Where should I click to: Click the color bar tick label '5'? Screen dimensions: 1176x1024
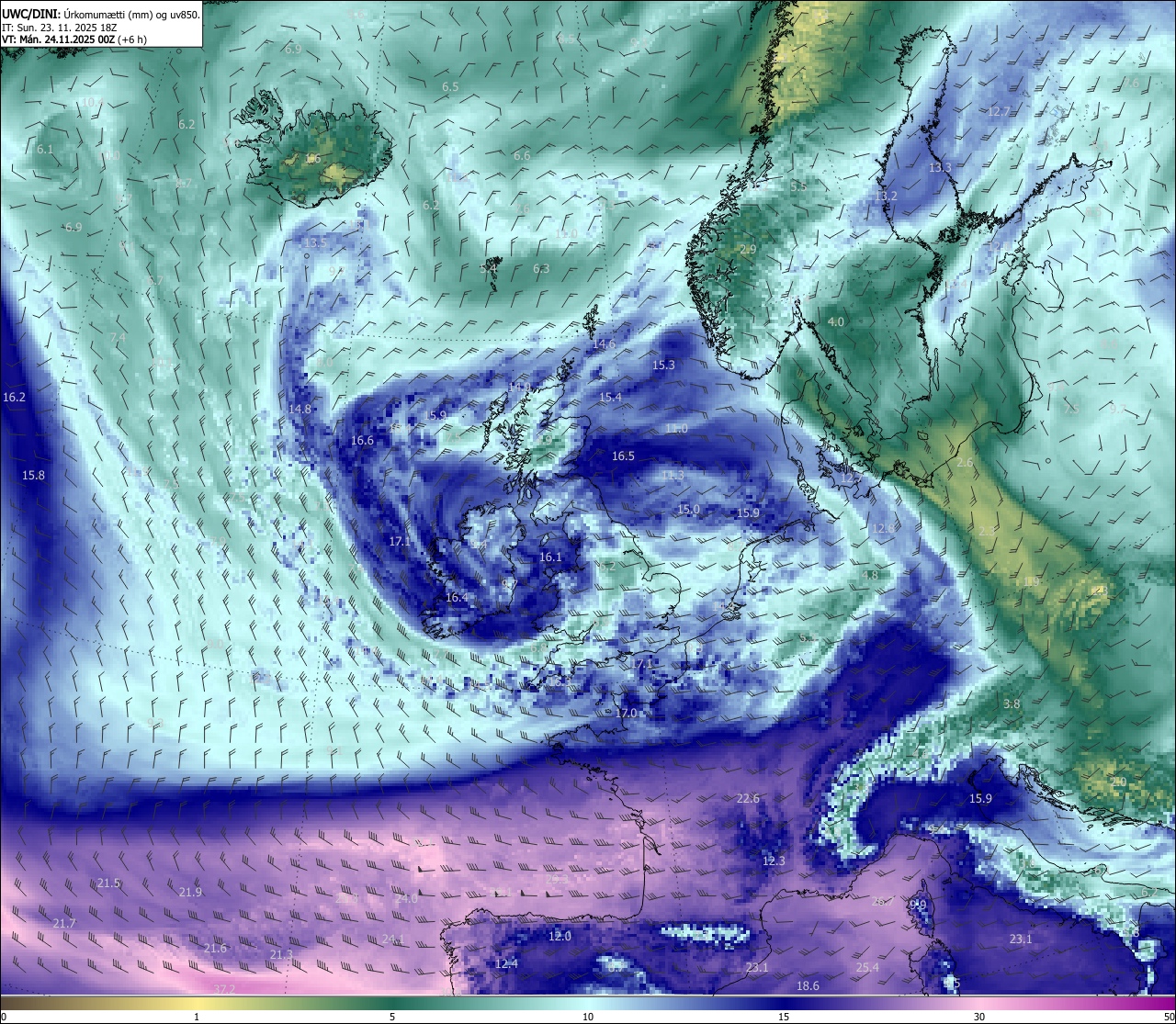392,1016
